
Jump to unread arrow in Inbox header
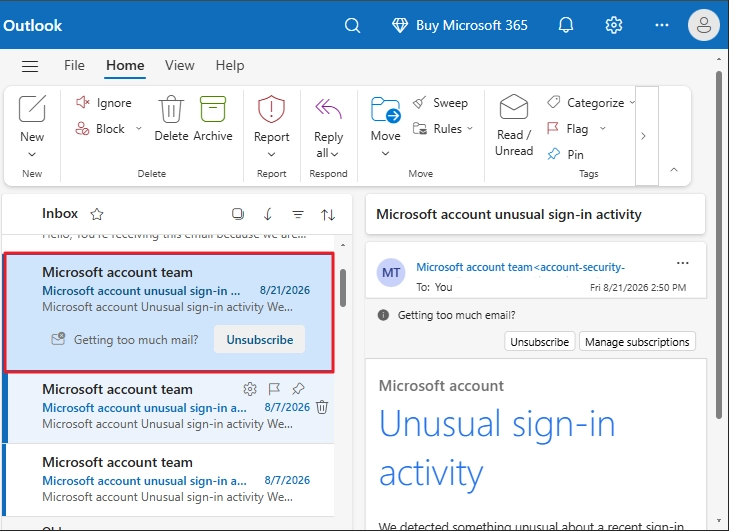click(x=268, y=214)
